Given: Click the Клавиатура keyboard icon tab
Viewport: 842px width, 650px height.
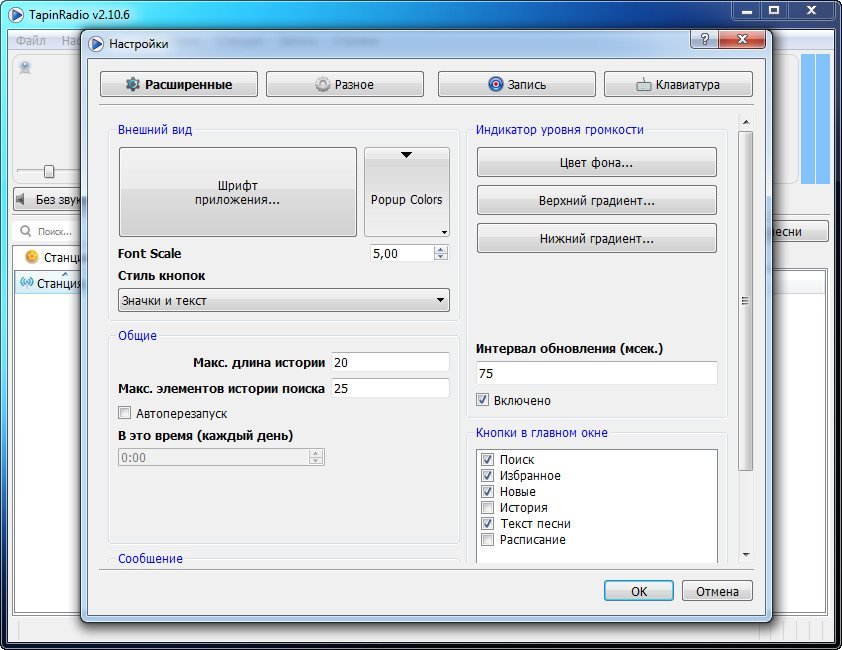Looking at the screenshot, I should (x=678, y=85).
